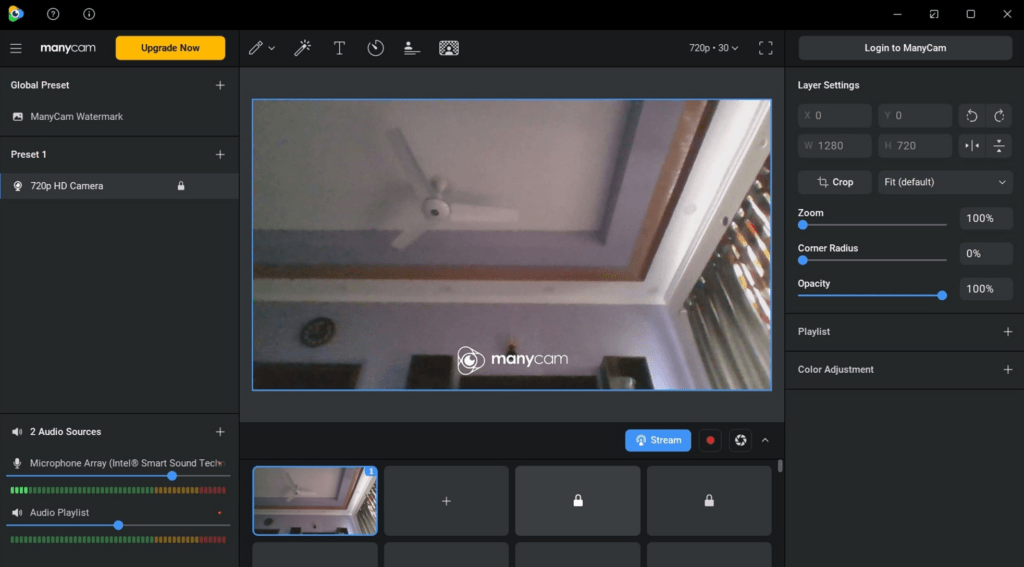Open the Fit (default) dropdown
The image size is (1024, 567).
point(945,182)
